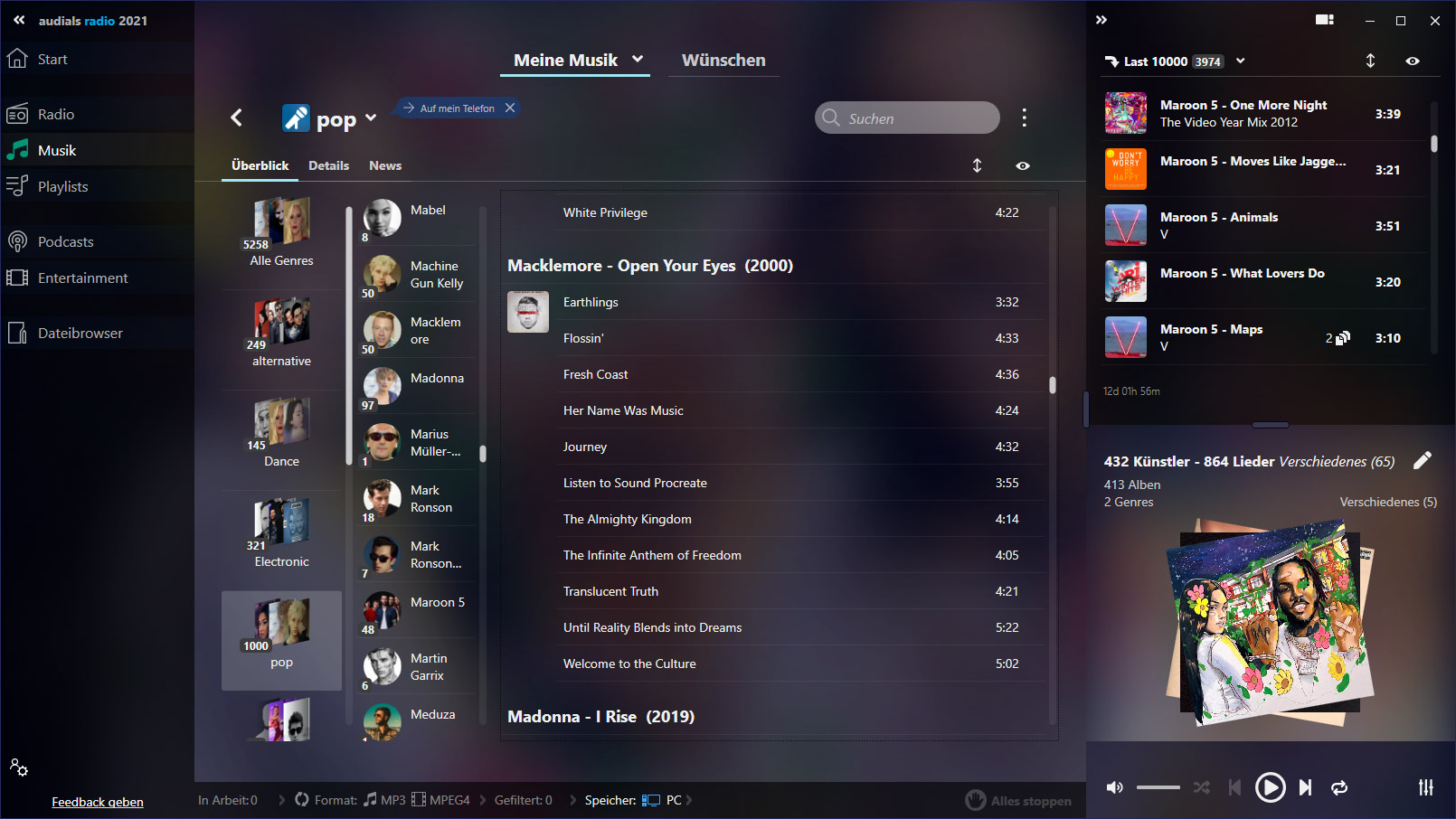The width and height of the screenshot is (1456, 819).
Task: Open the Meine Musik dropdown arrow
Action: [x=638, y=60]
